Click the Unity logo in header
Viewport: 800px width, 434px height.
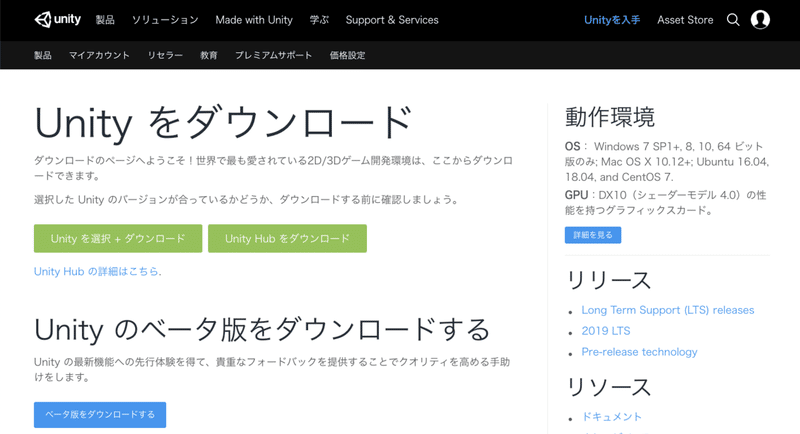57,20
